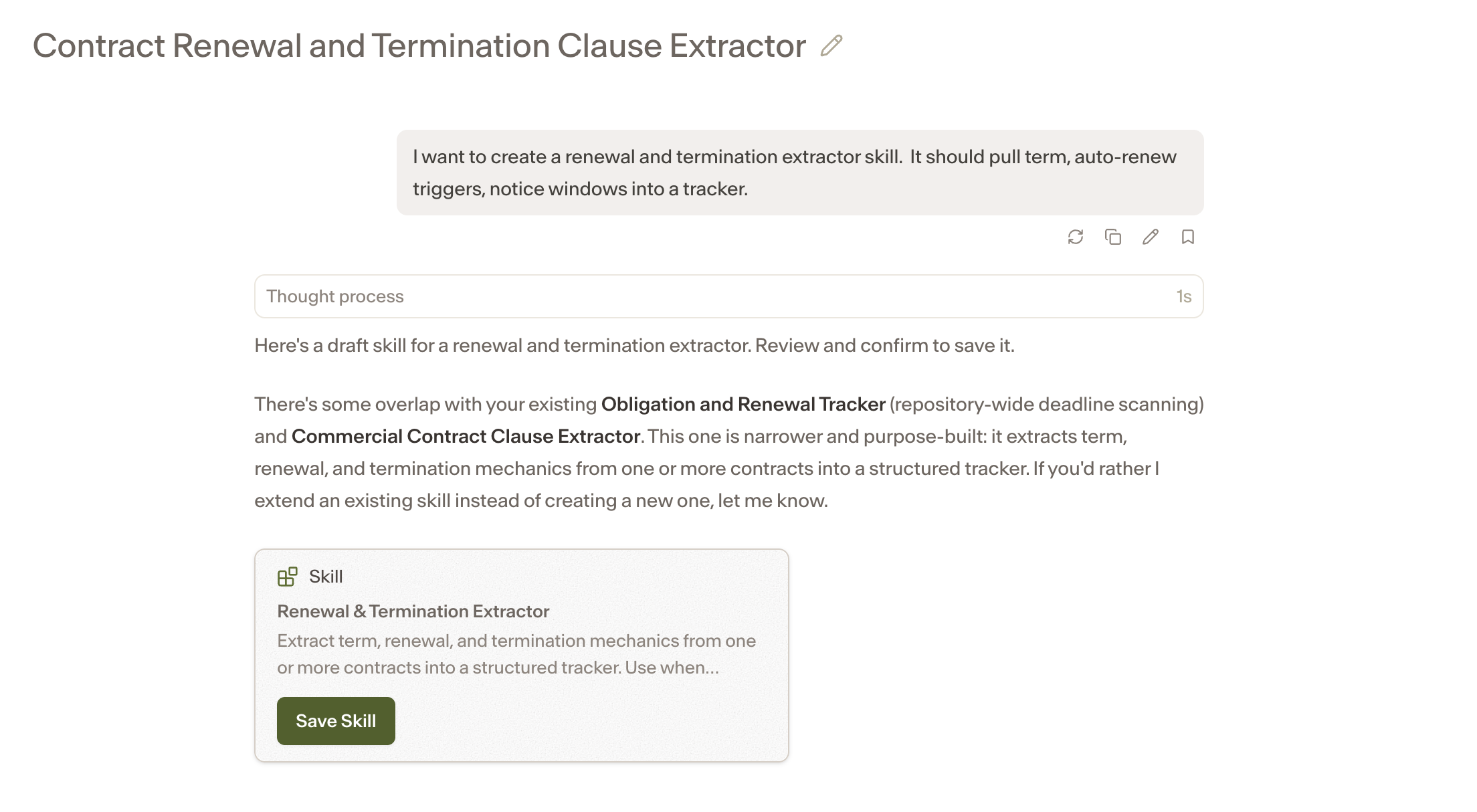
Task: Open the Obligation and Renewal Tracker reference
Action: 743,404
